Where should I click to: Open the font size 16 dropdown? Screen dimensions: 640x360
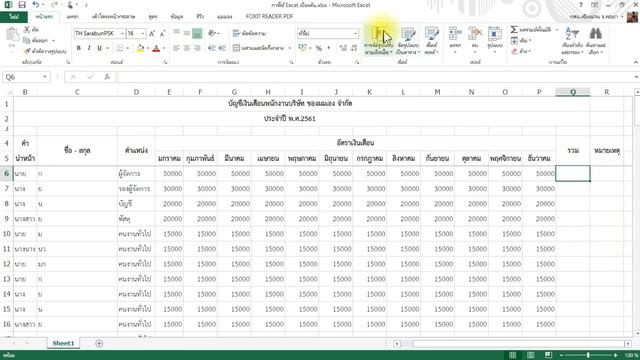[x=143, y=33]
